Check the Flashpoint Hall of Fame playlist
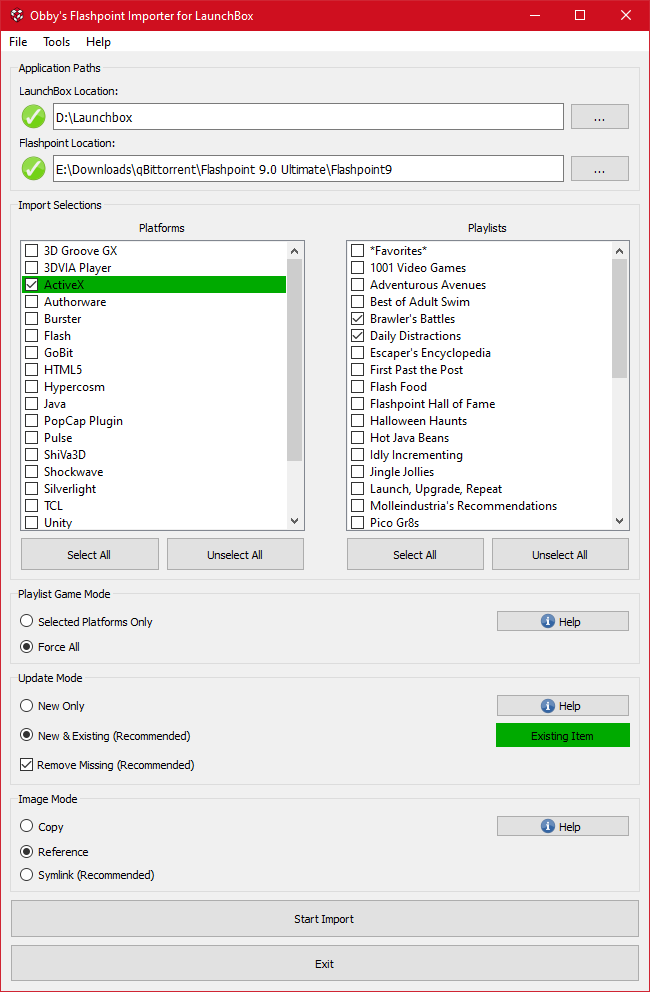The image size is (650, 992). click(x=358, y=404)
